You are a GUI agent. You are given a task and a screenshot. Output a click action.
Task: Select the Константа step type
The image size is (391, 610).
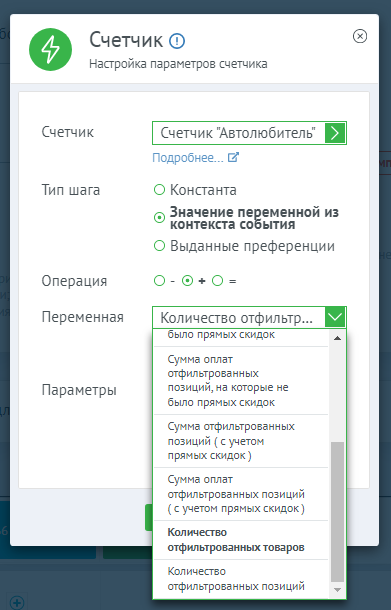pos(195,190)
